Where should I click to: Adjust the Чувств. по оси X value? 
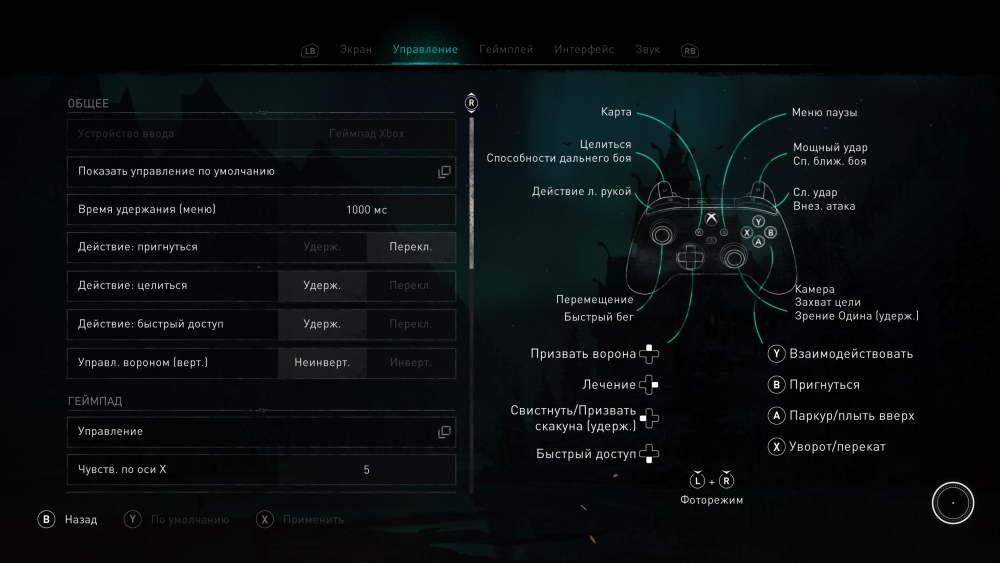click(366, 469)
